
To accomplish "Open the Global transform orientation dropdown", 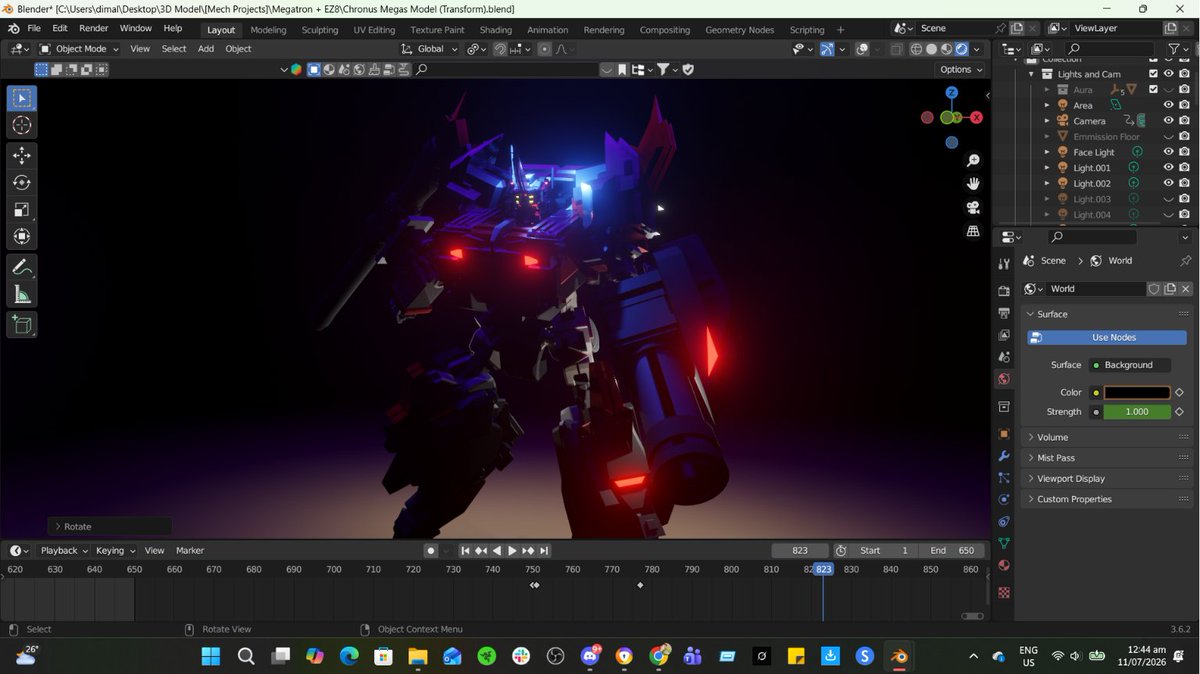I will pos(430,49).
